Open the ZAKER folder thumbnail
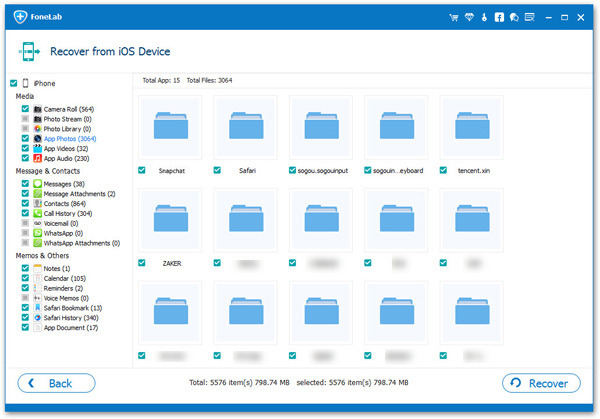This screenshot has height=419, width=600. (x=170, y=220)
